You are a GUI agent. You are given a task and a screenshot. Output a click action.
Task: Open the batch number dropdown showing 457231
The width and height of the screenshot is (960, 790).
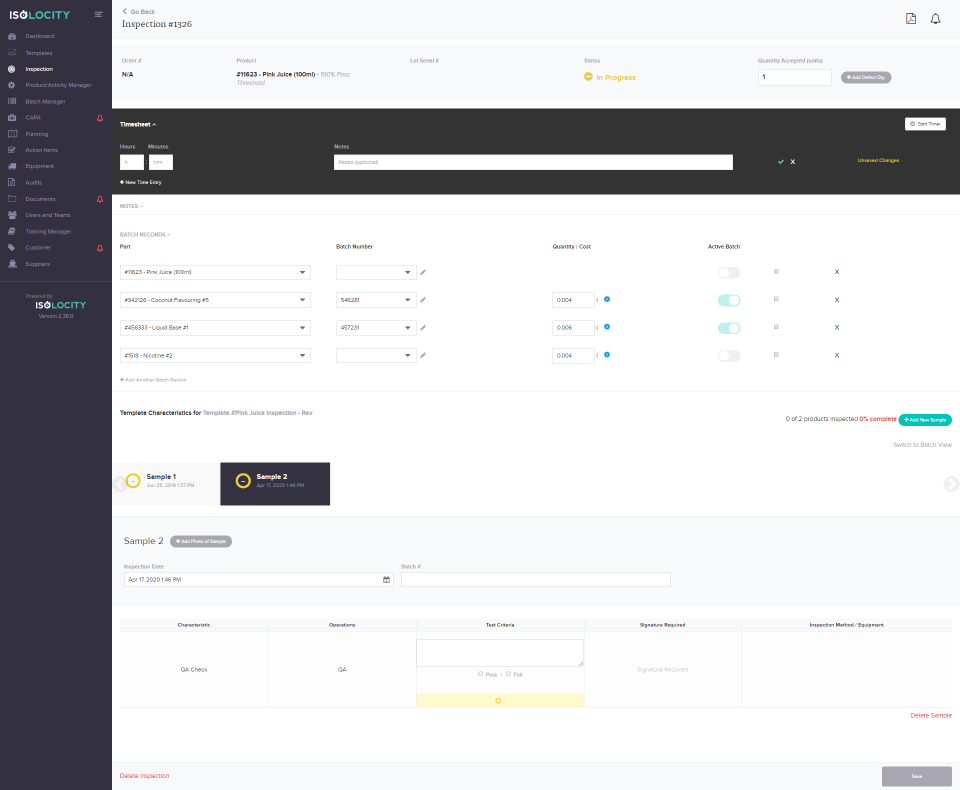tap(377, 328)
